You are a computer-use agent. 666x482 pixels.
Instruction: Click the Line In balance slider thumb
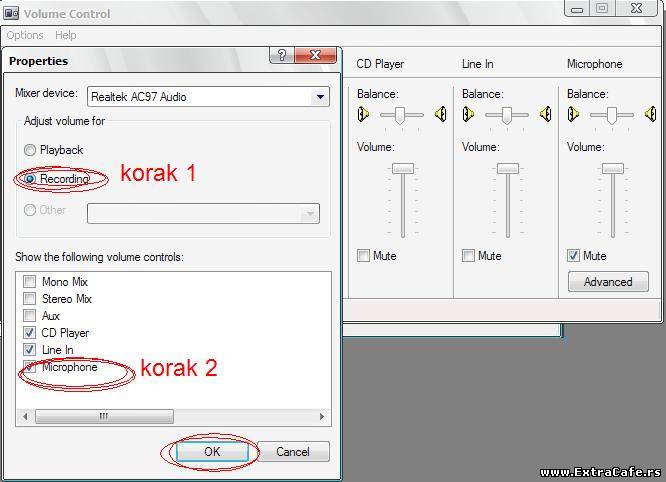point(506,116)
